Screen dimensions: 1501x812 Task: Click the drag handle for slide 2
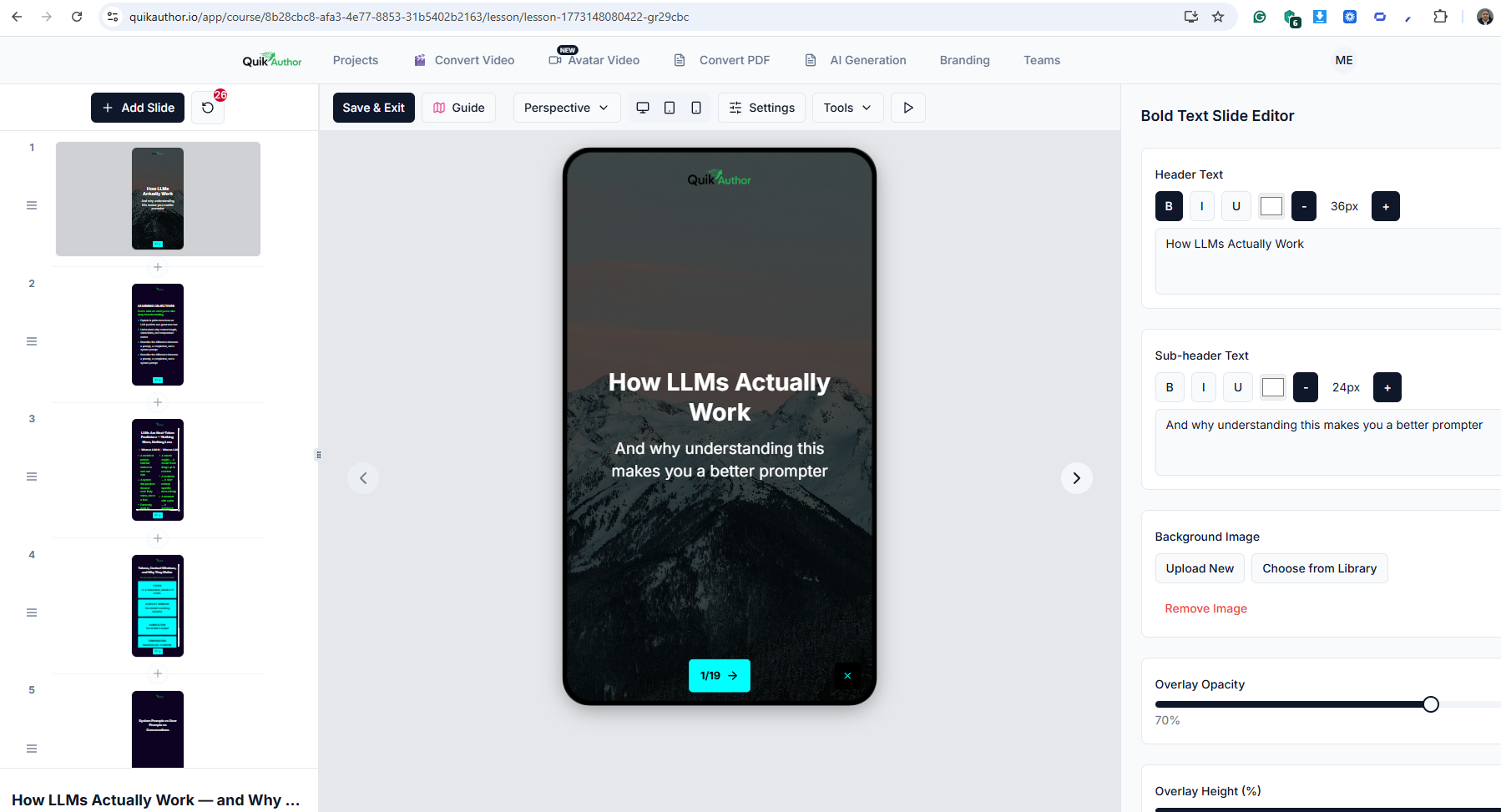(32, 341)
